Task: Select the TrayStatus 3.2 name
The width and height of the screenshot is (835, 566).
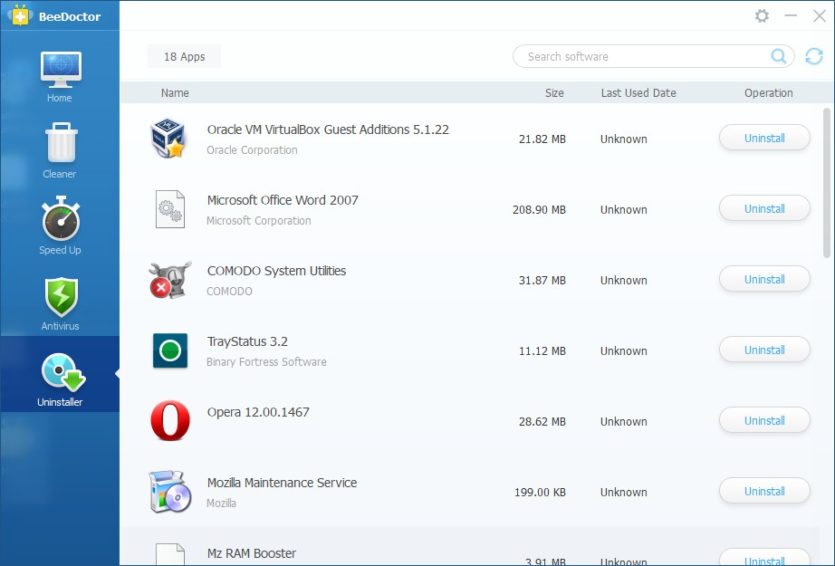Action: tap(247, 341)
